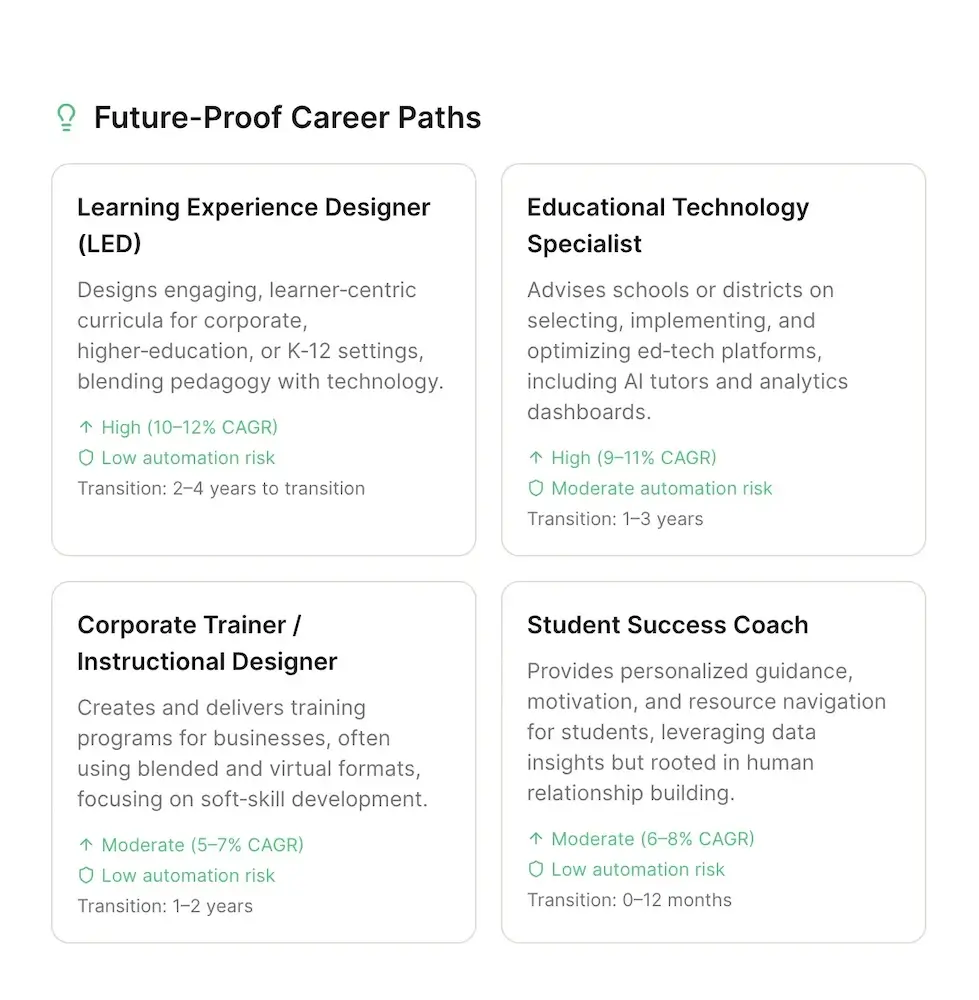Image resolution: width=979 pixels, height=1000 pixels.
Task: Select the Corporate Trainer / Instructional Designer heading
Action: pyautogui.click(x=207, y=643)
